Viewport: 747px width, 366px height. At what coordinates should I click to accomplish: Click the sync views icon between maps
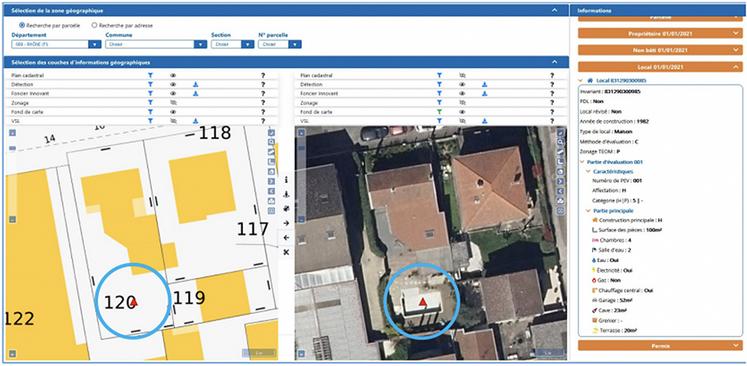coord(286,209)
